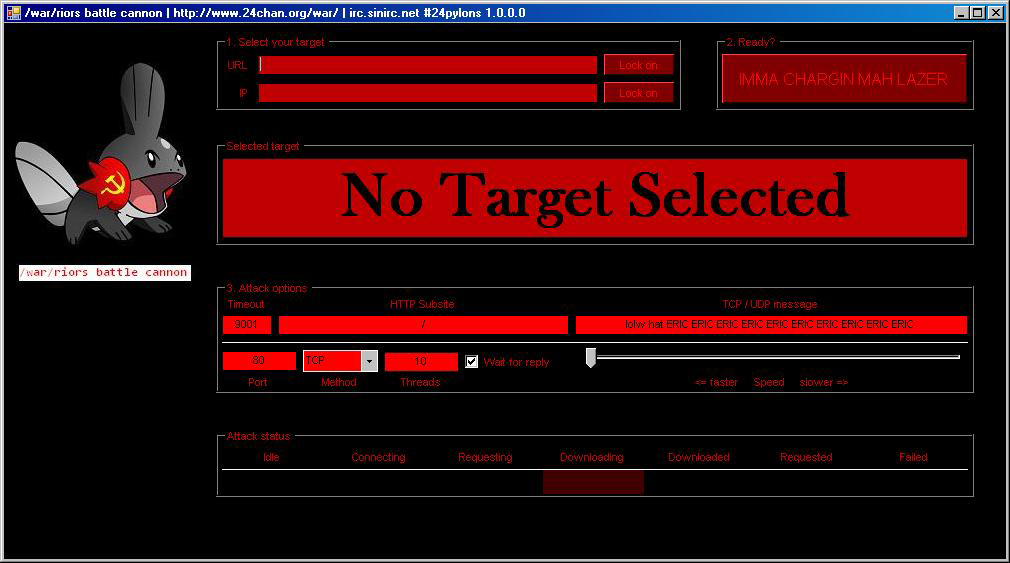Click the Failed status label
Image resolution: width=1010 pixels, height=563 pixels.
pos(913,457)
